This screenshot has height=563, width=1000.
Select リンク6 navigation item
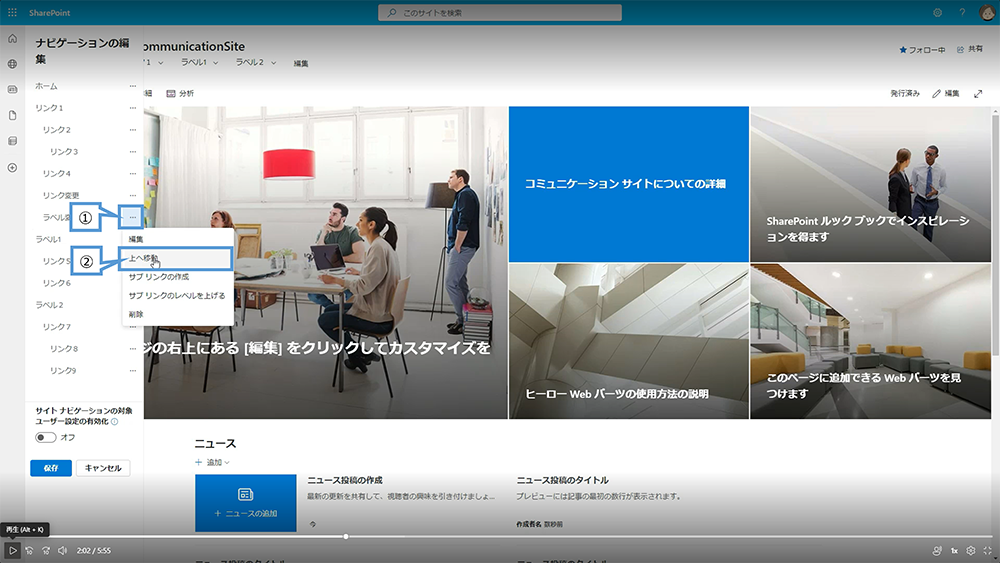point(57,283)
